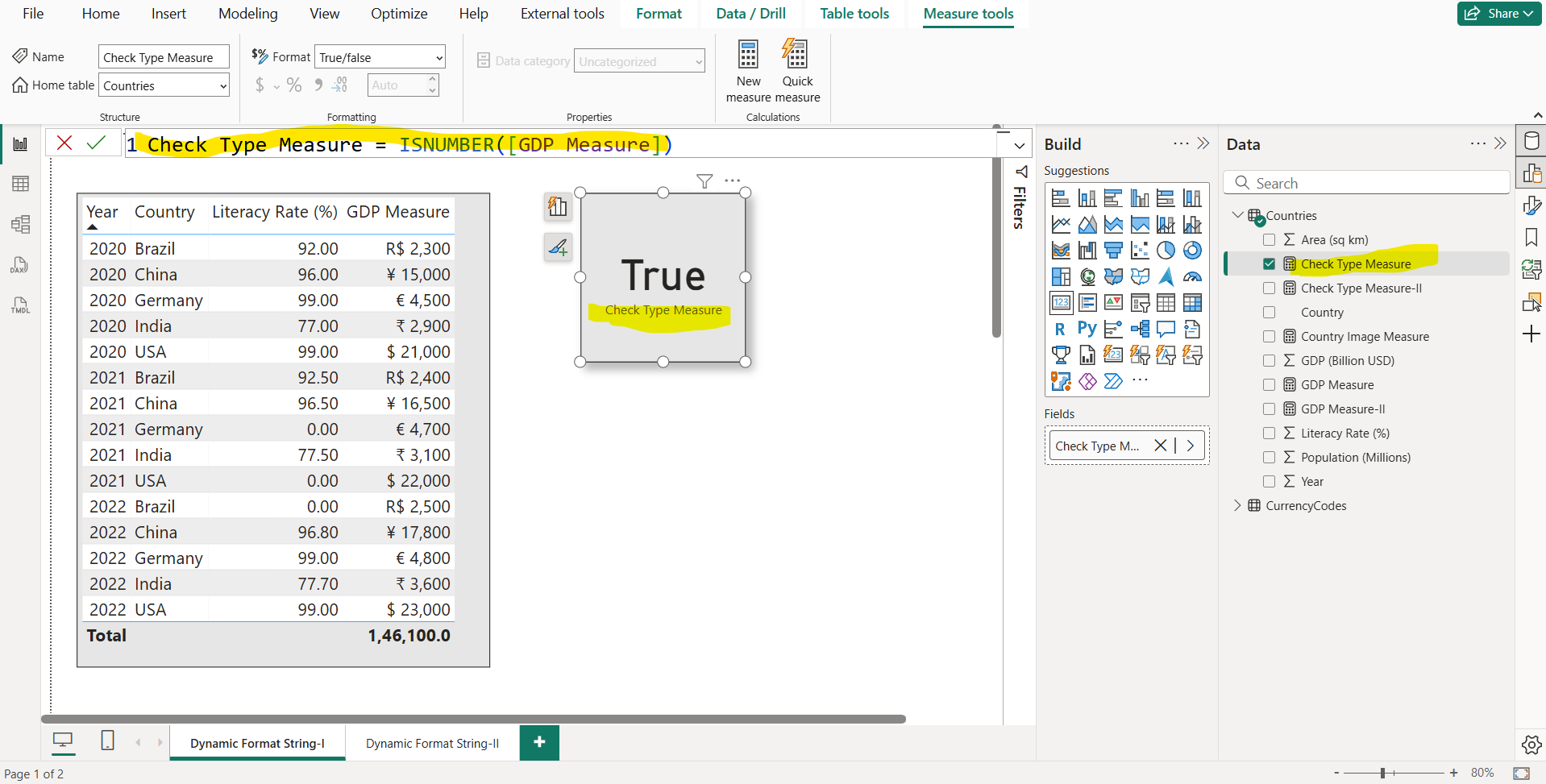Uncheck the Check Type Measure field

tap(1270, 263)
